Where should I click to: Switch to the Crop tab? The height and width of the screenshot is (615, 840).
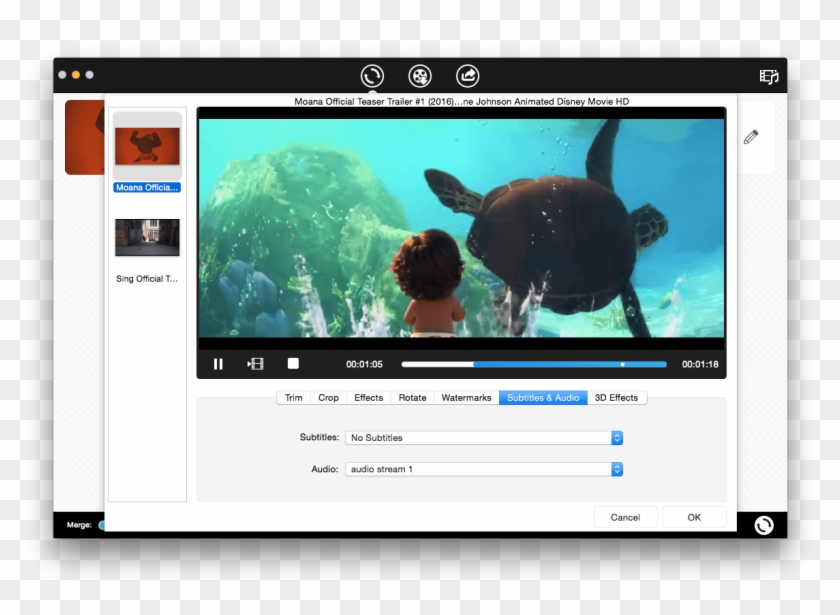pyautogui.click(x=328, y=398)
